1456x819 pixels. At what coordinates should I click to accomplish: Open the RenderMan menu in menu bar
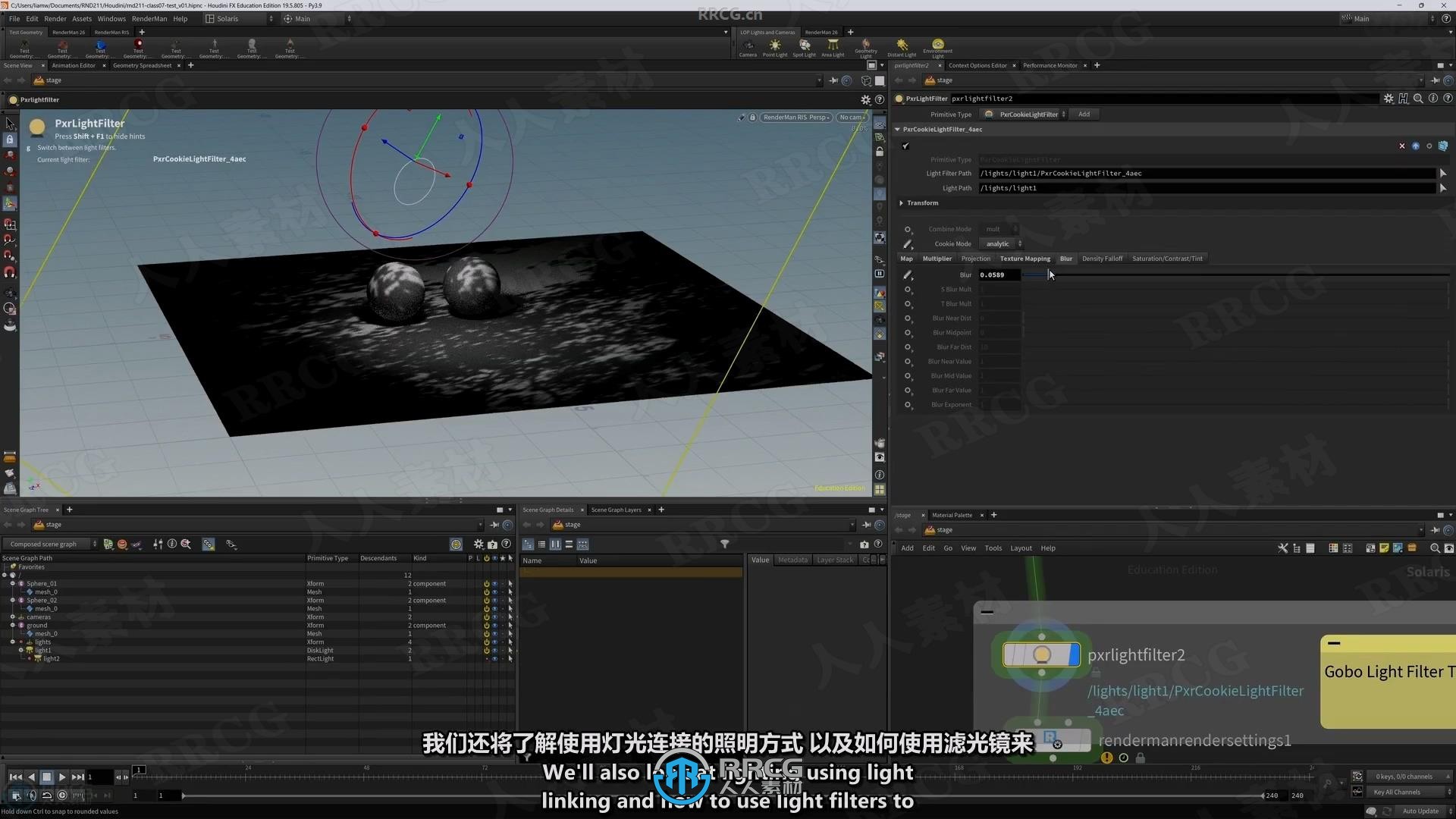pos(149,19)
